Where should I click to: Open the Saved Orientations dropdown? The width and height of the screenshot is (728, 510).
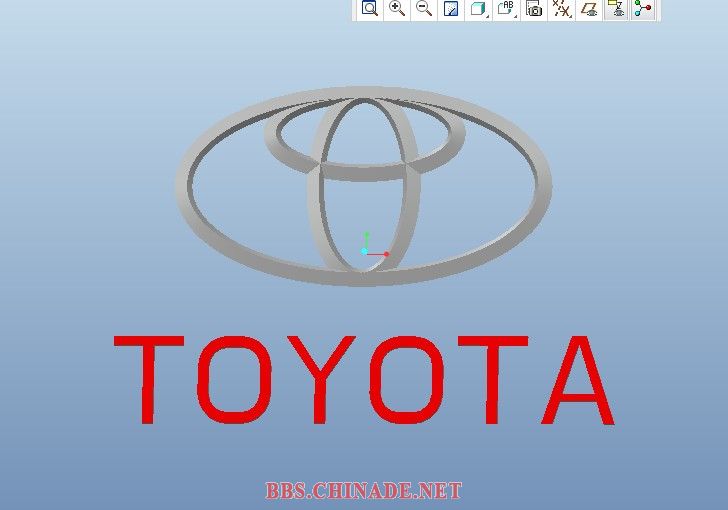[x=506, y=8]
